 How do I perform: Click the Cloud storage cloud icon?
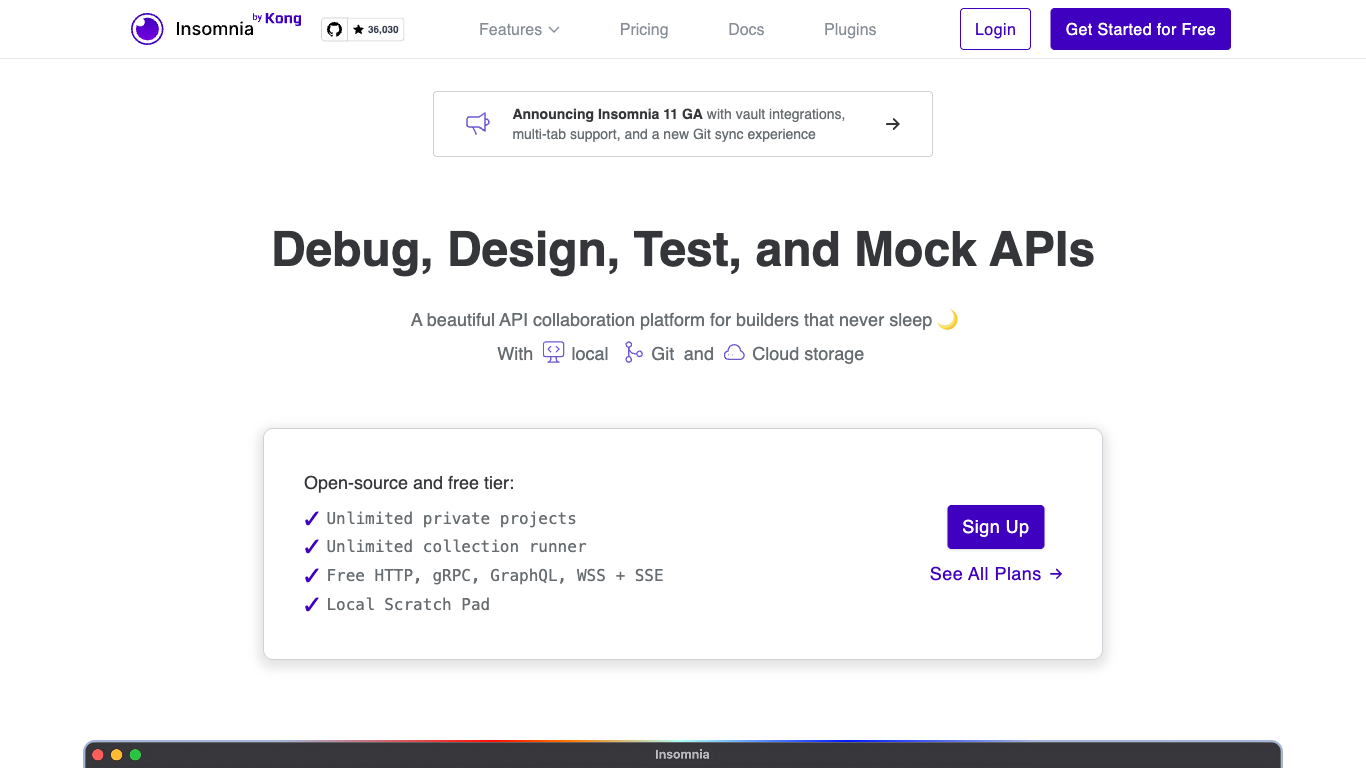734,352
